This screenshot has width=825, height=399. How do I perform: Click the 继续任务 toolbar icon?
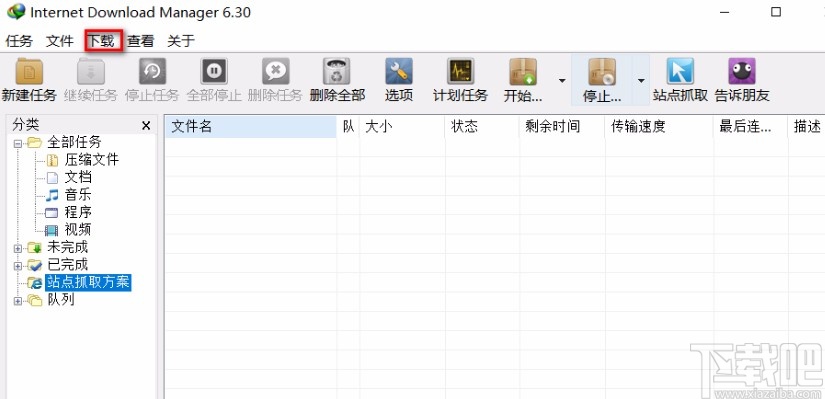(x=90, y=72)
